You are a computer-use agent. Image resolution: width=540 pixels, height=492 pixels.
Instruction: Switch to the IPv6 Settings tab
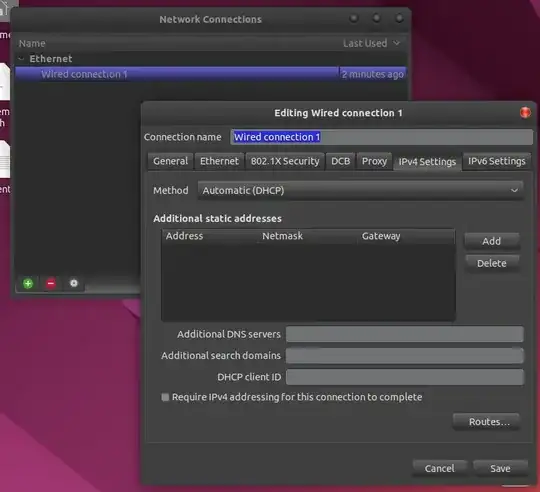[496, 161]
